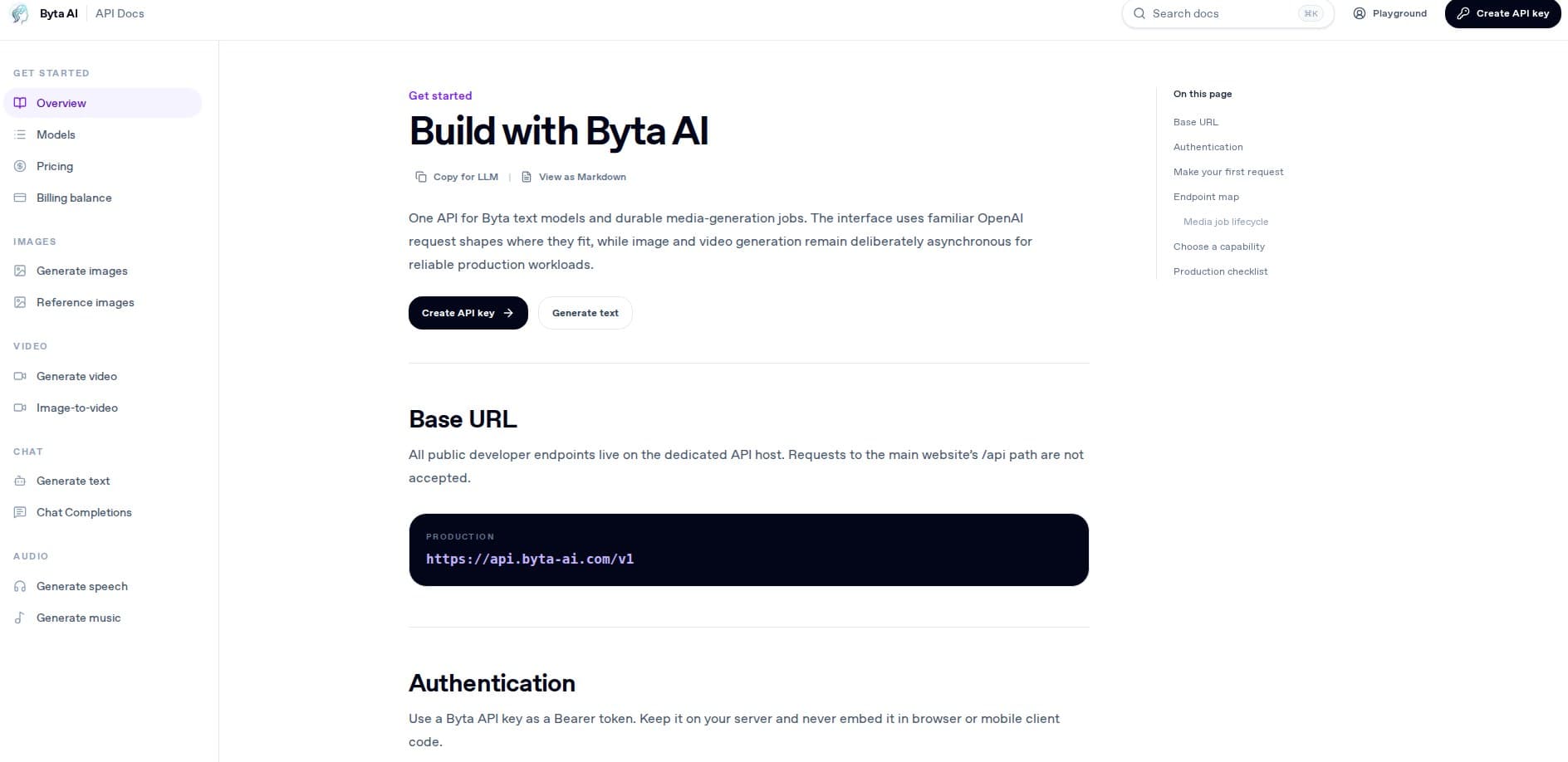Open the Models page
Viewport: 1568px width, 762px height.
pos(103,134)
